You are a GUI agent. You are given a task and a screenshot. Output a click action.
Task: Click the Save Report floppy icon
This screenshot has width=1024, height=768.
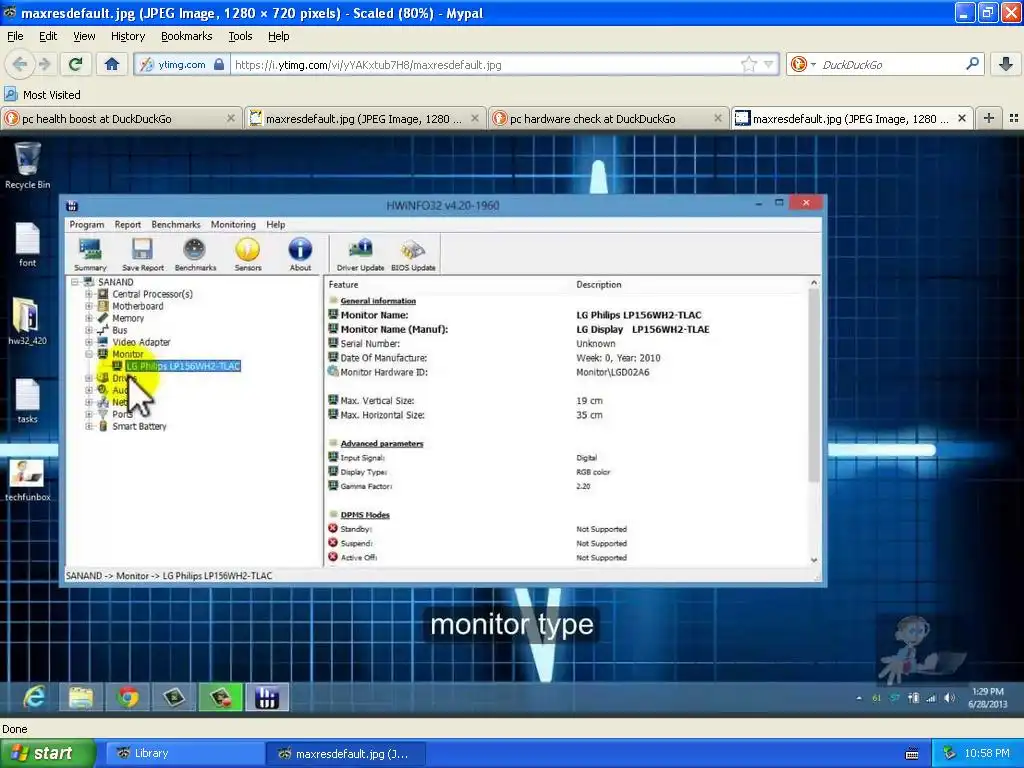tap(142, 255)
